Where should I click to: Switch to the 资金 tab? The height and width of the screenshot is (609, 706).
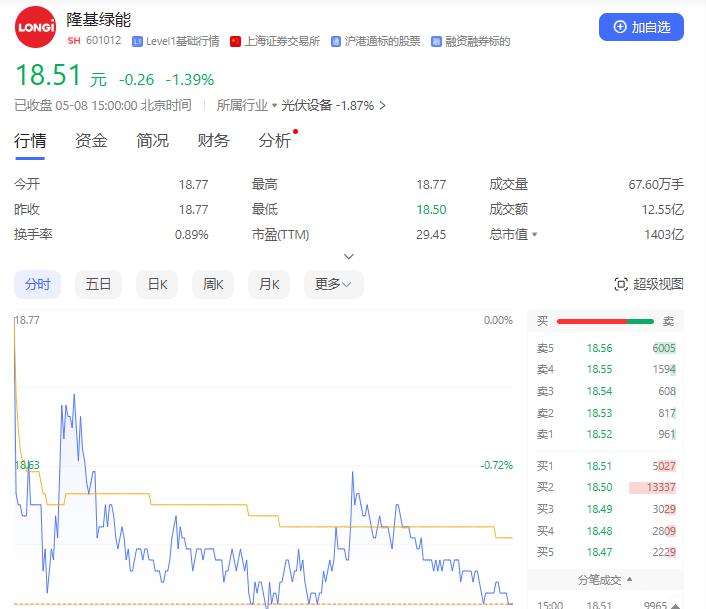pyautogui.click(x=91, y=140)
